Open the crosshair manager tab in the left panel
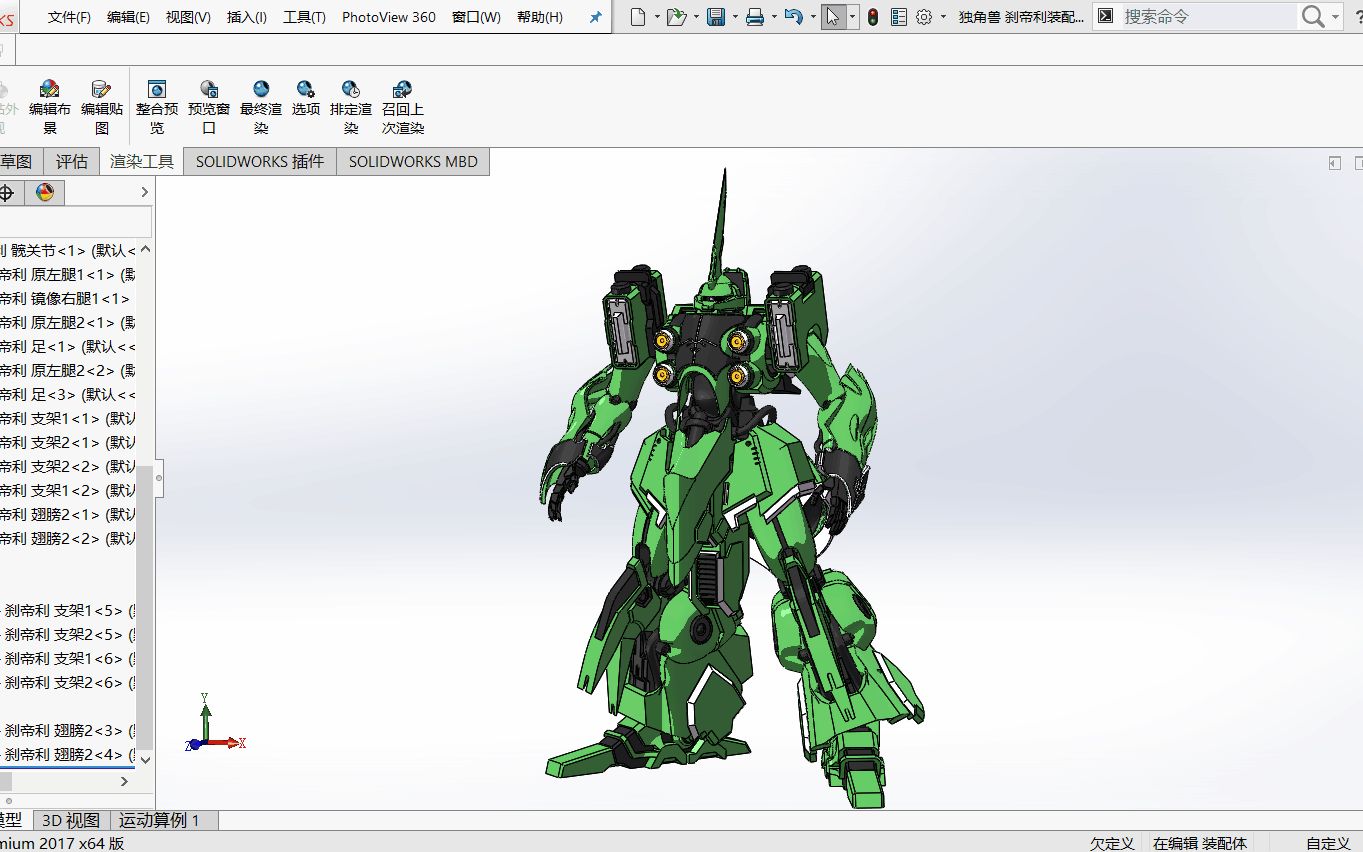1363x852 pixels. pos(7,193)
